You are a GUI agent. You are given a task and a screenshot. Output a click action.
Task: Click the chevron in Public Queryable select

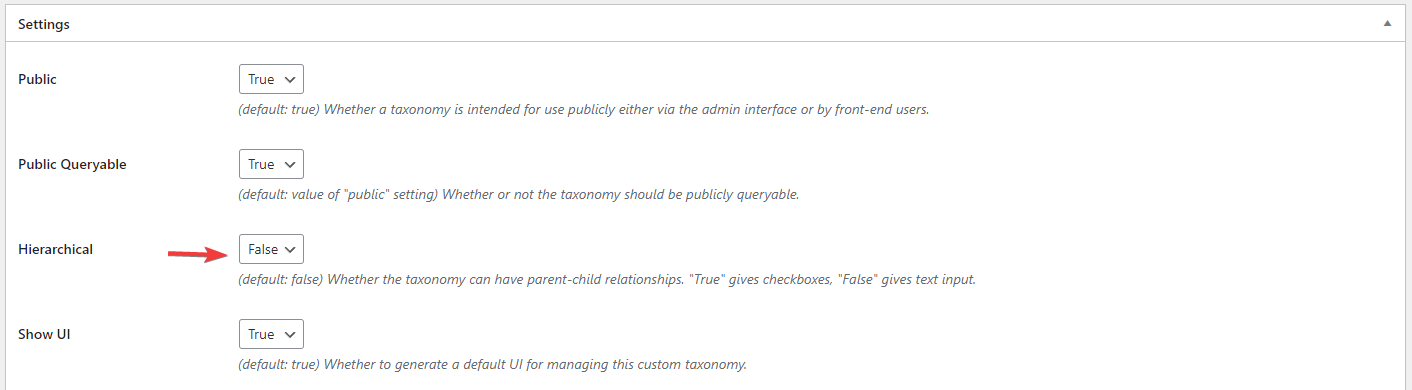coord(290,164)
